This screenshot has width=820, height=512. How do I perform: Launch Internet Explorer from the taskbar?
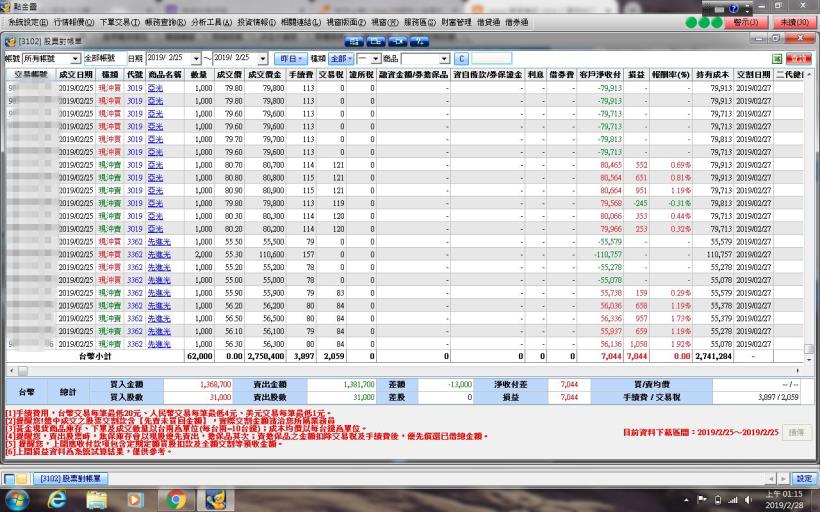tap(56, 500)
